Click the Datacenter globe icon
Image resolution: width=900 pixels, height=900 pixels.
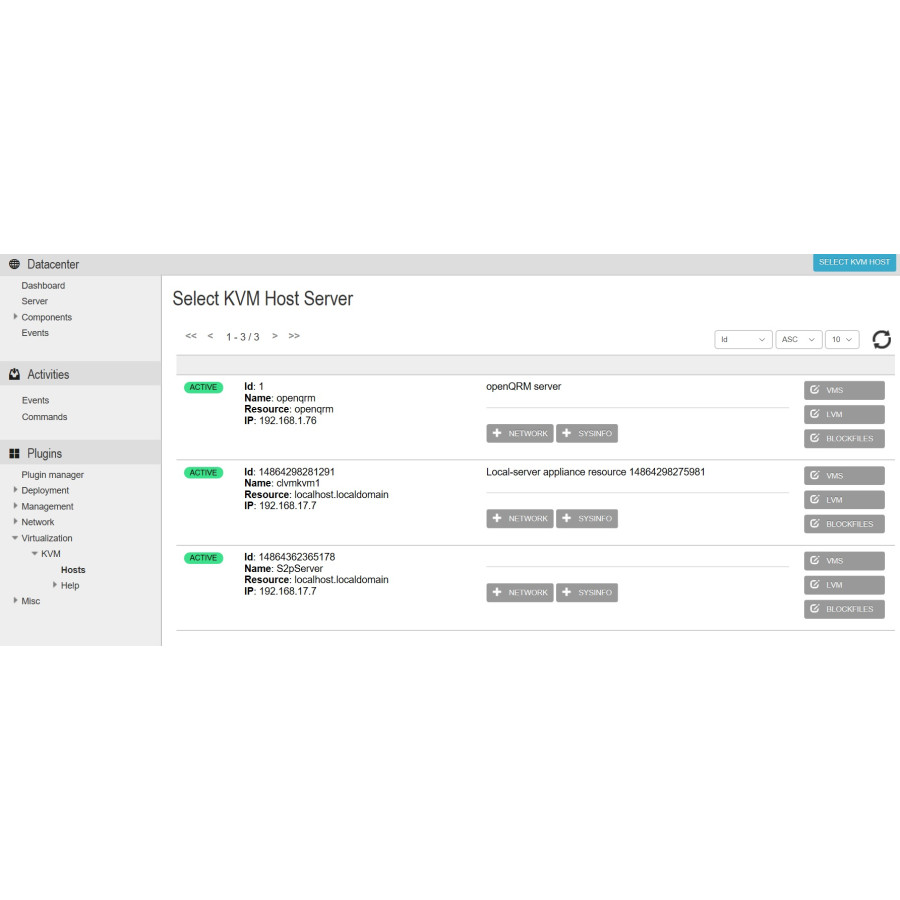[x=15, y=265]
